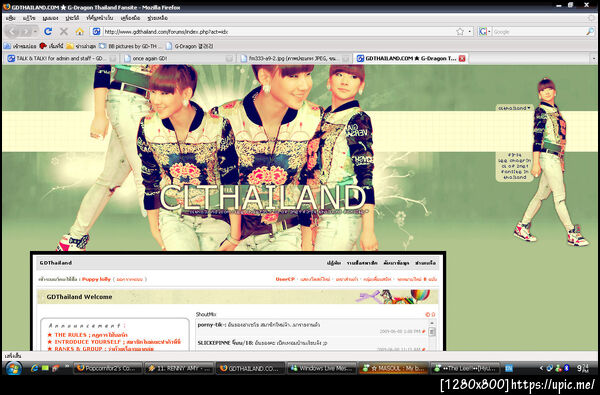Open the third Firefox menu bar item
The height and width of the screenshot is (395, 600).
click(x=50, y=18)
